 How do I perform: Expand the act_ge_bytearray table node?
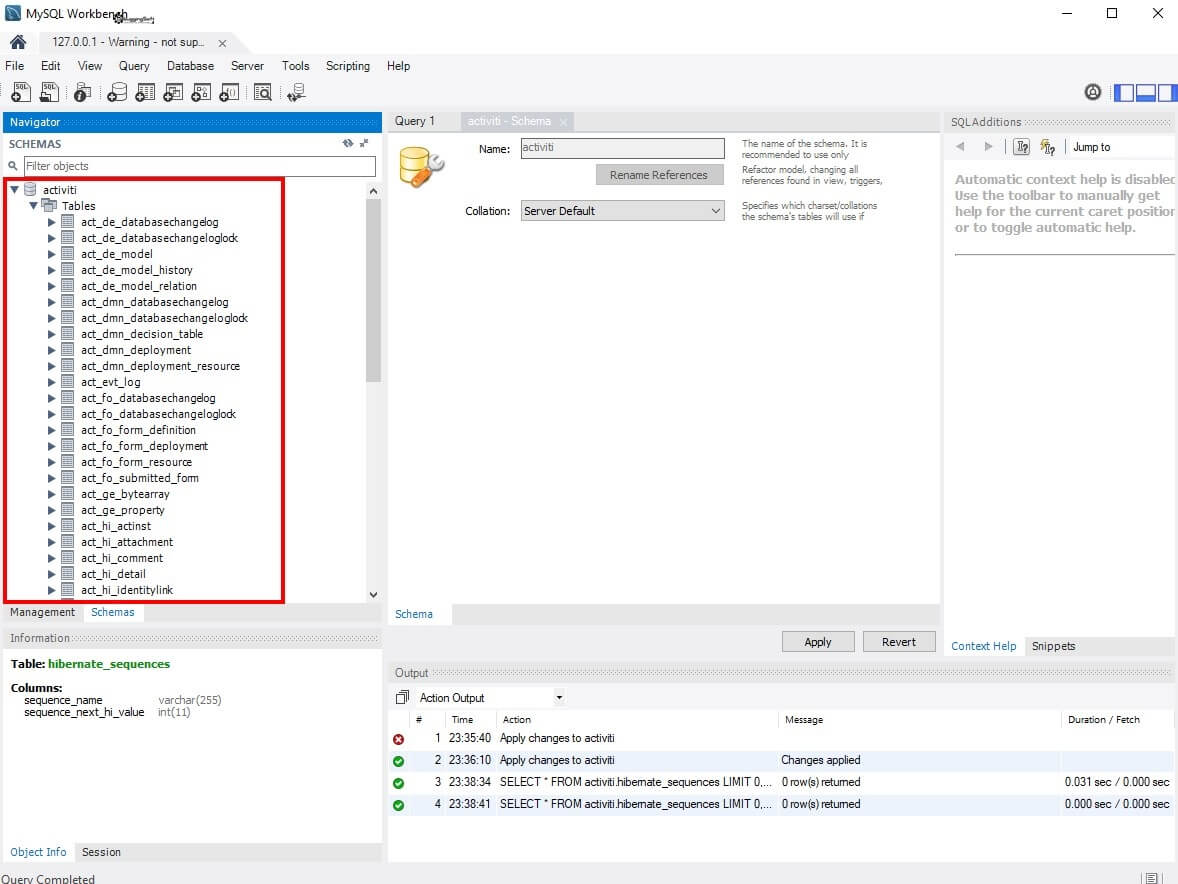51,494
